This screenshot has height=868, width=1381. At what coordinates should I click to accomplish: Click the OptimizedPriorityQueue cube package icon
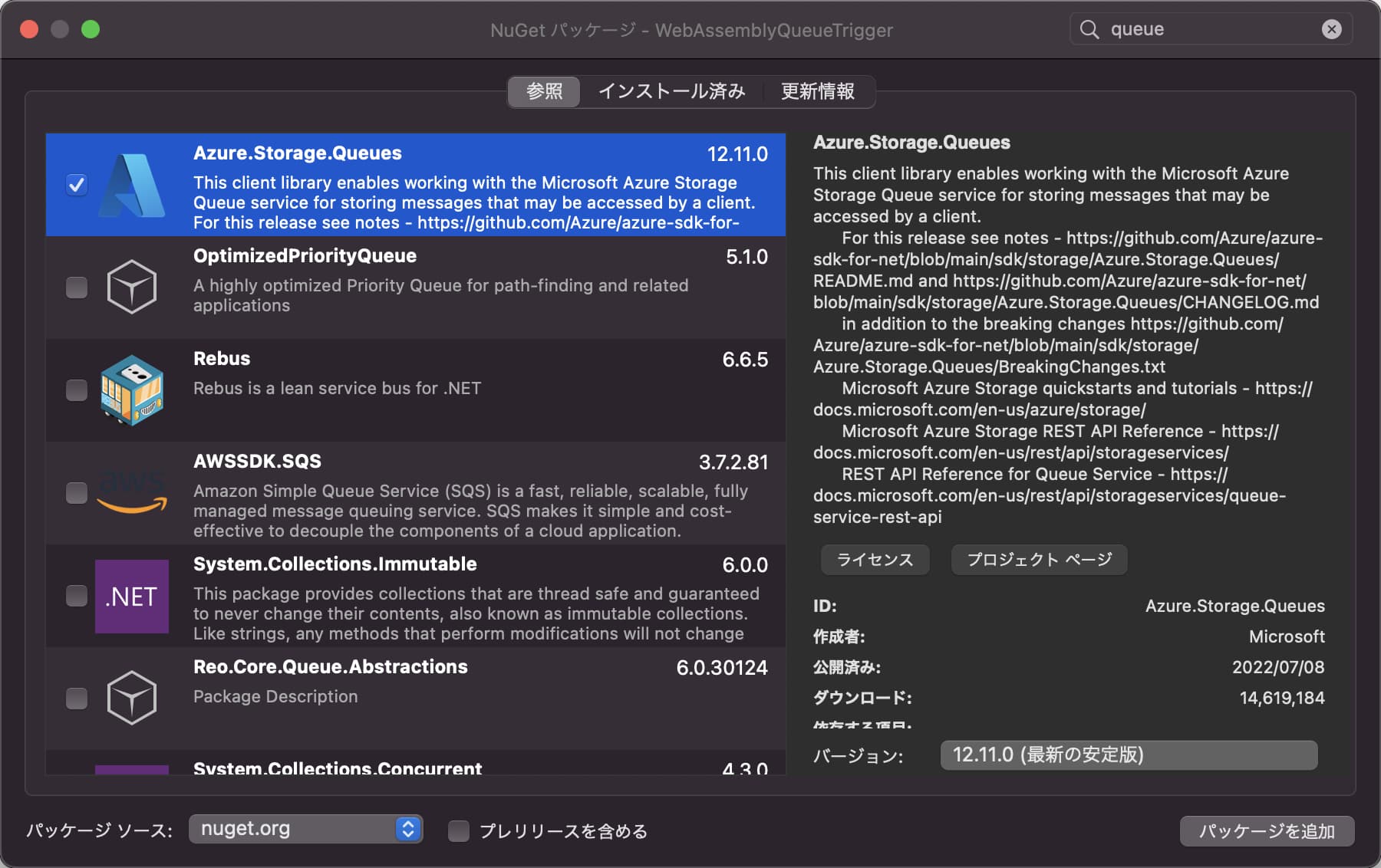132,287
